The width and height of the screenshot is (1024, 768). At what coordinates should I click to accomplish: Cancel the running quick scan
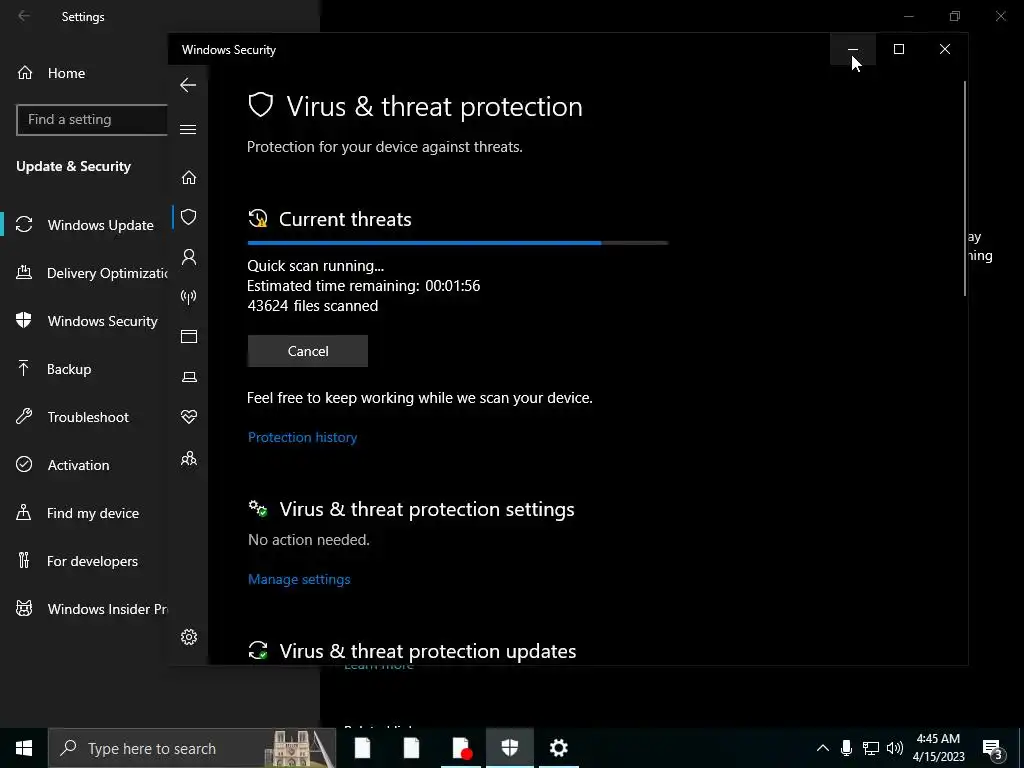308,351
